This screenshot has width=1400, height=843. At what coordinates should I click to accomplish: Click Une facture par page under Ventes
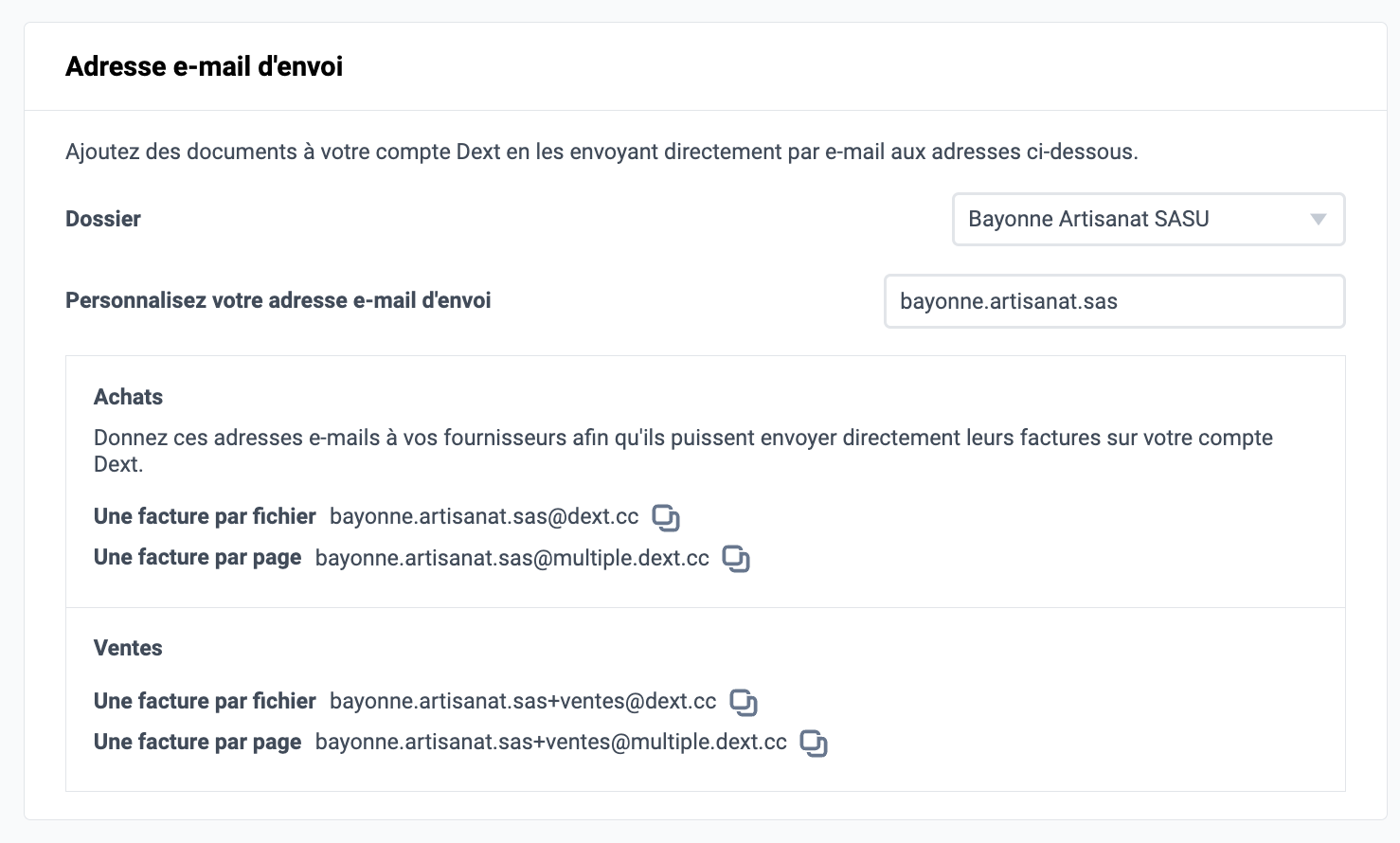(x=197, y=742)
